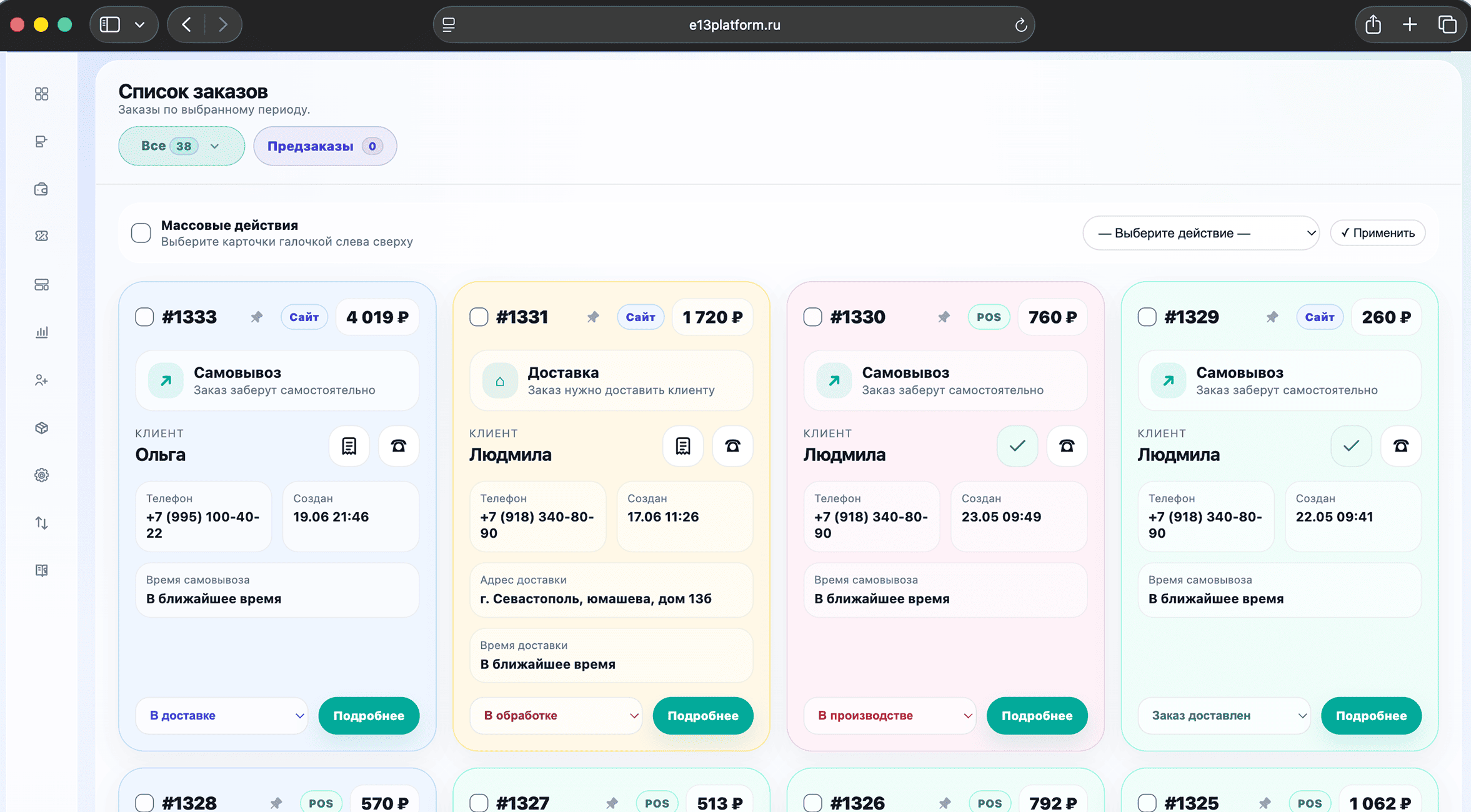This screenshot has width=1471, height=812.
Task: Open the import/export arrows sidebar icon
Action: [x=41, y=523]
